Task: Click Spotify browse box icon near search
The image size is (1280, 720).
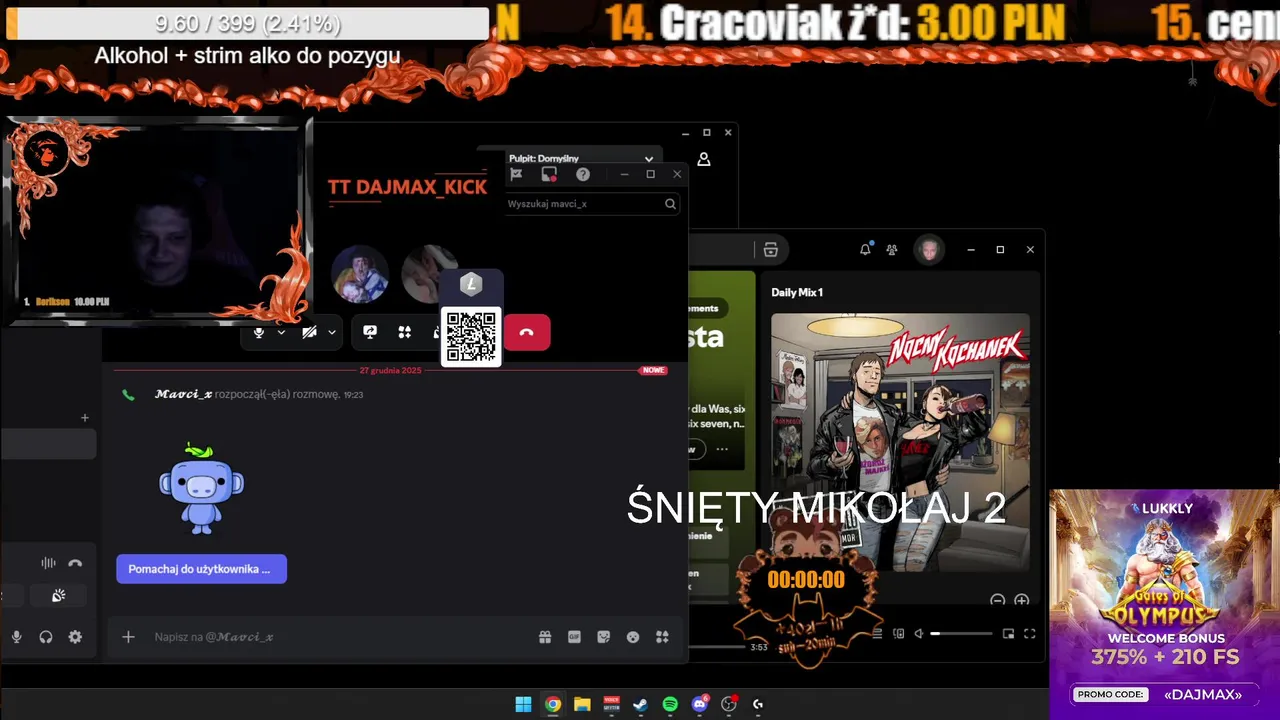Action: point(770,250)
